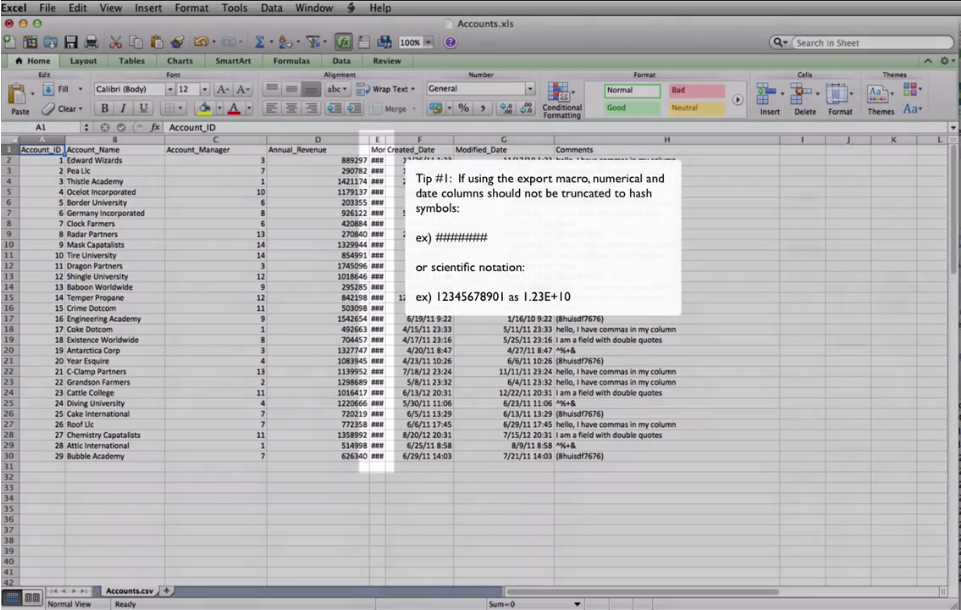Click the Copy toolbar icon

coord(136,42)
